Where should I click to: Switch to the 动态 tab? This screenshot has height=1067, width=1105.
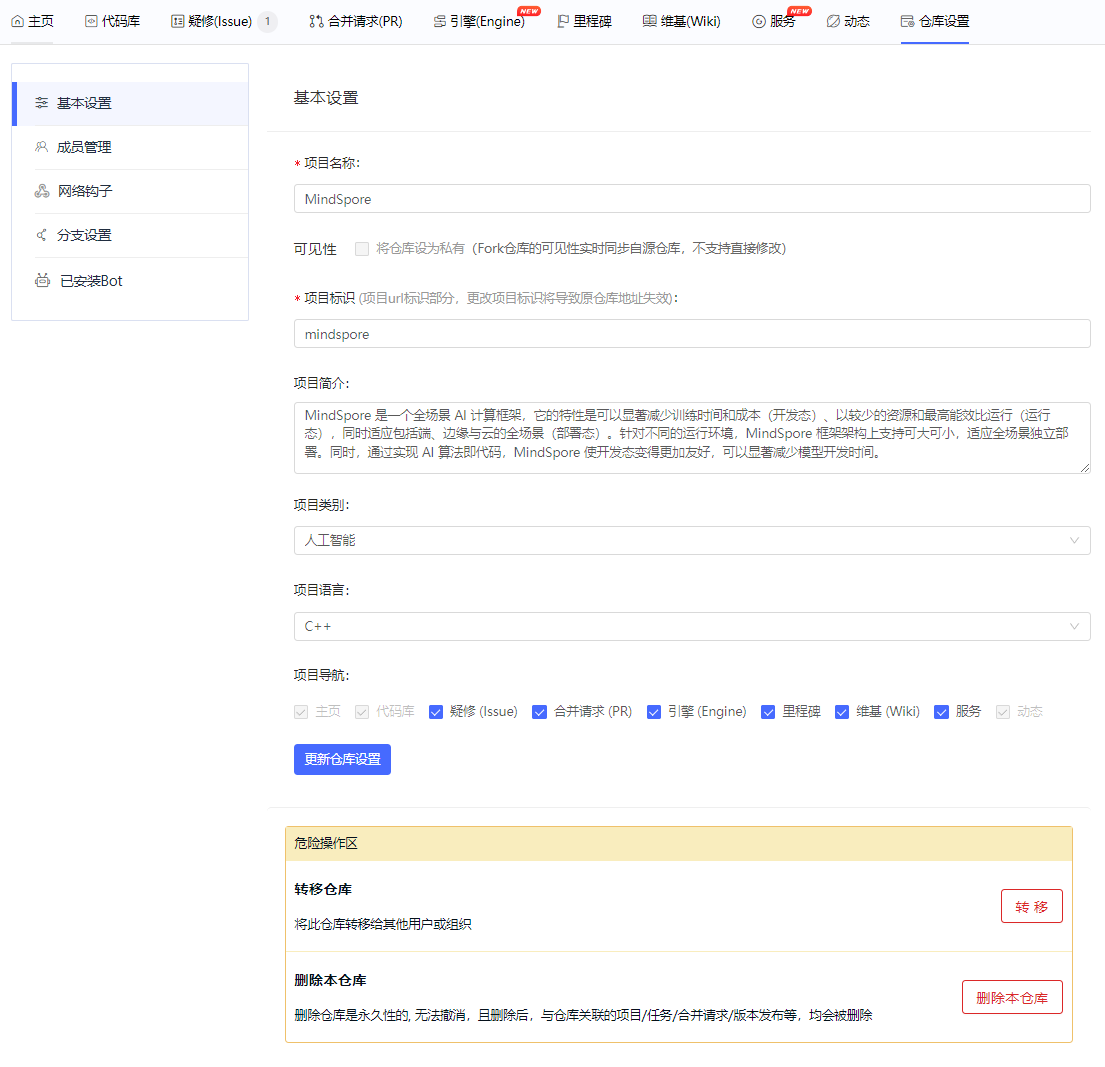tap(848, 21)
